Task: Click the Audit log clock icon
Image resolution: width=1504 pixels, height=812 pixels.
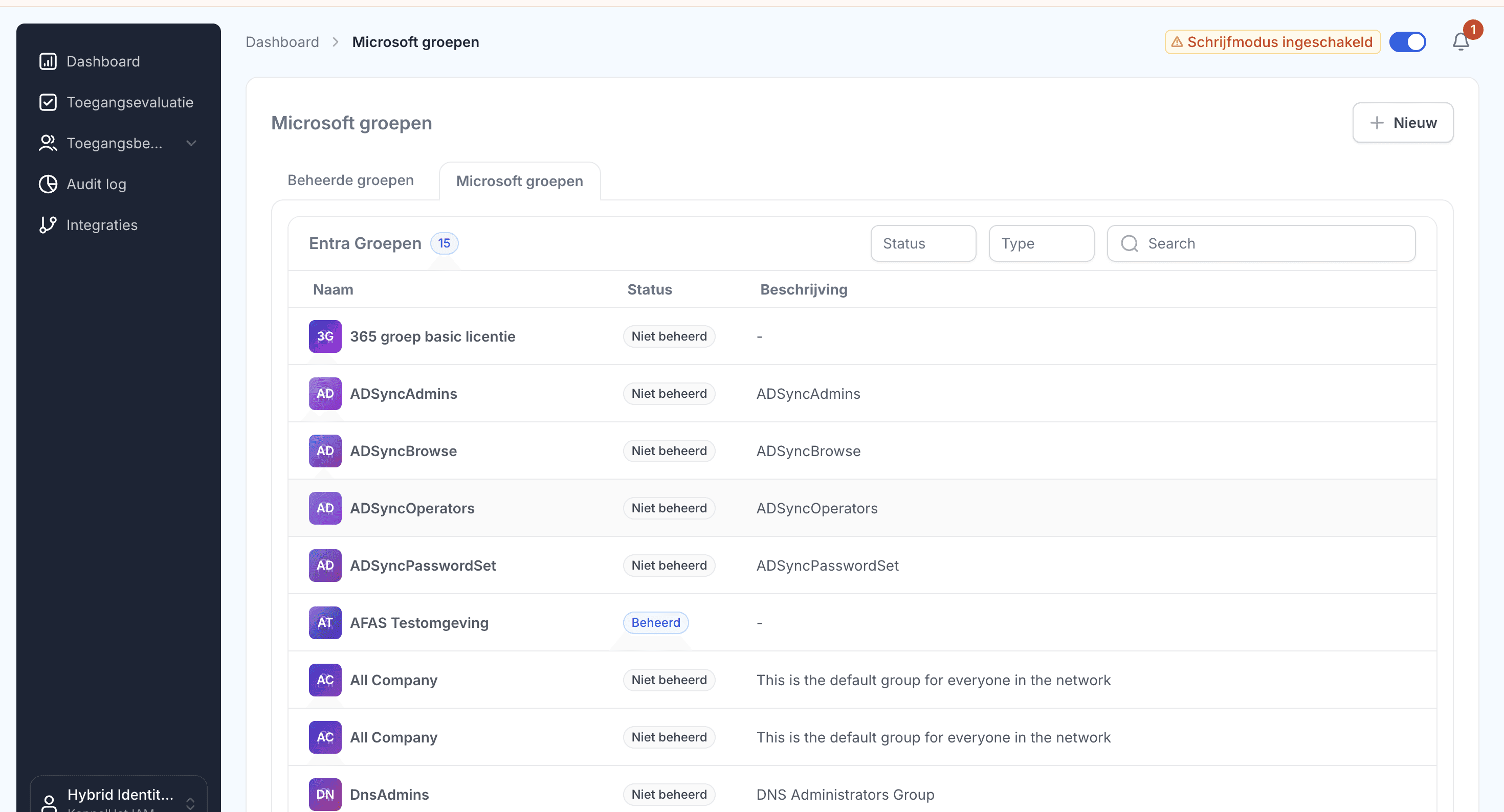Action: coord(48,184)
